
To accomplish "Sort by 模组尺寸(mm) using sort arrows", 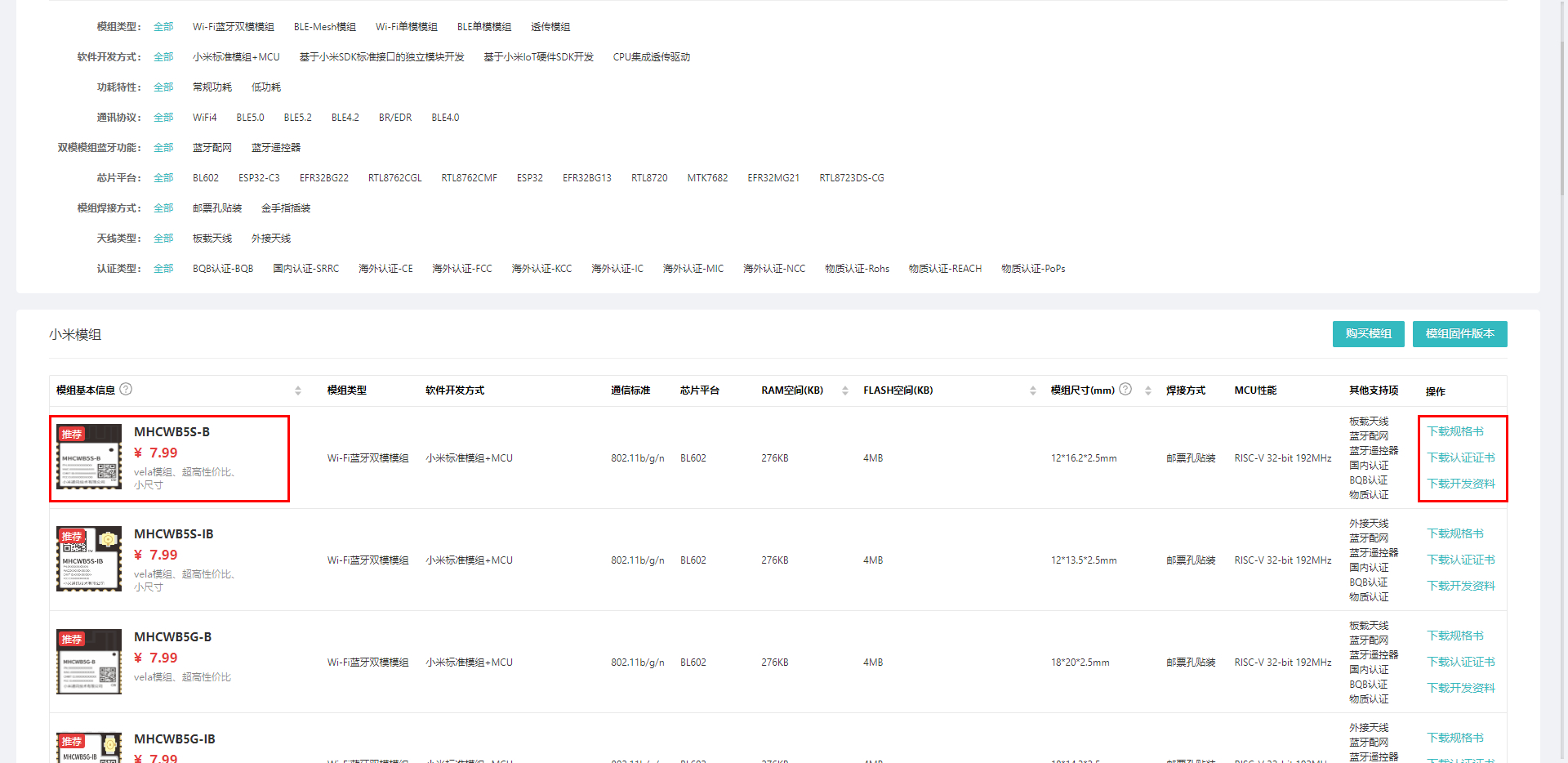I will click(1148, 390).
